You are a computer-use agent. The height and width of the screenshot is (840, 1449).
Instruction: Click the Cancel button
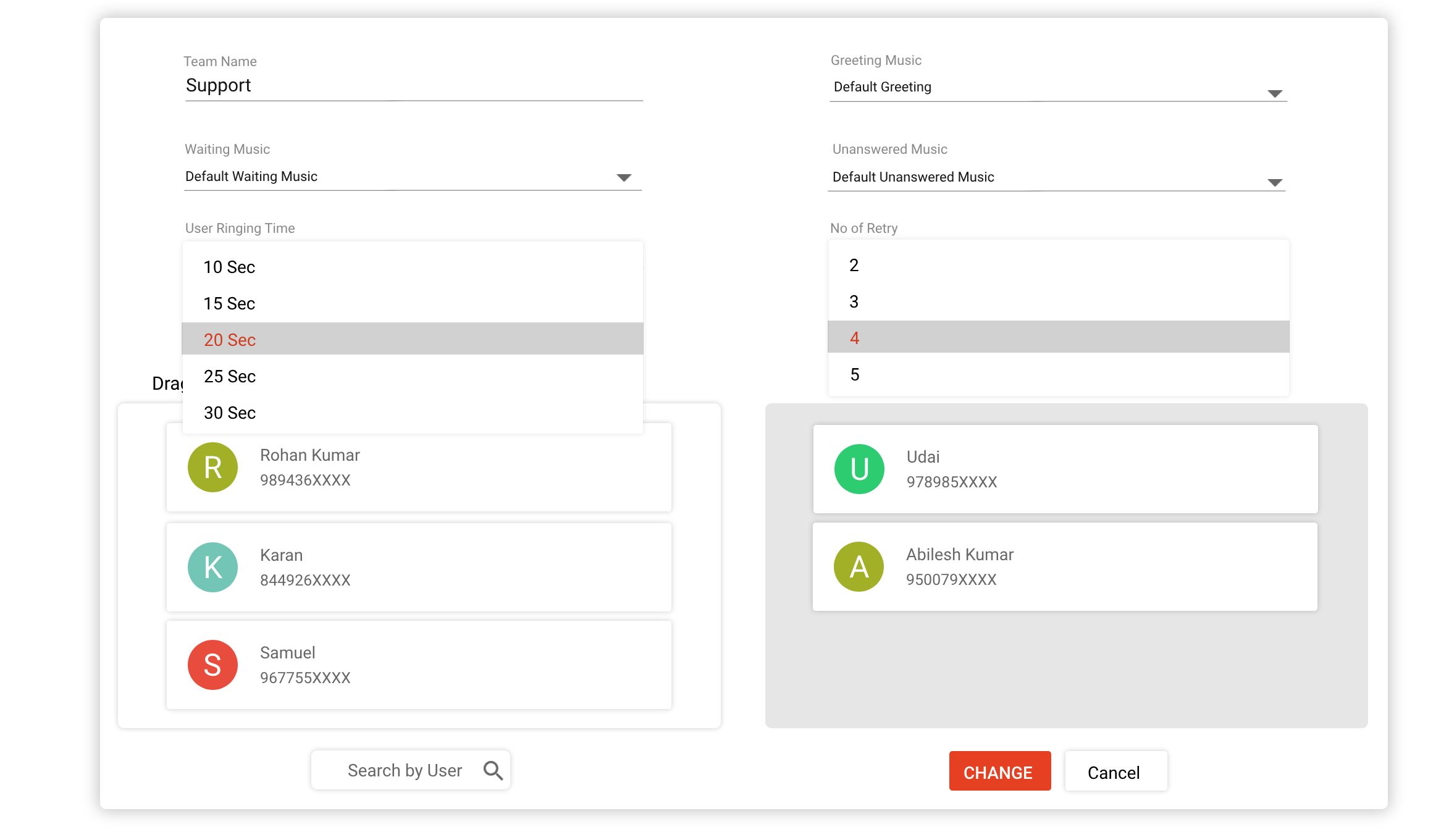click(1114, 772)
